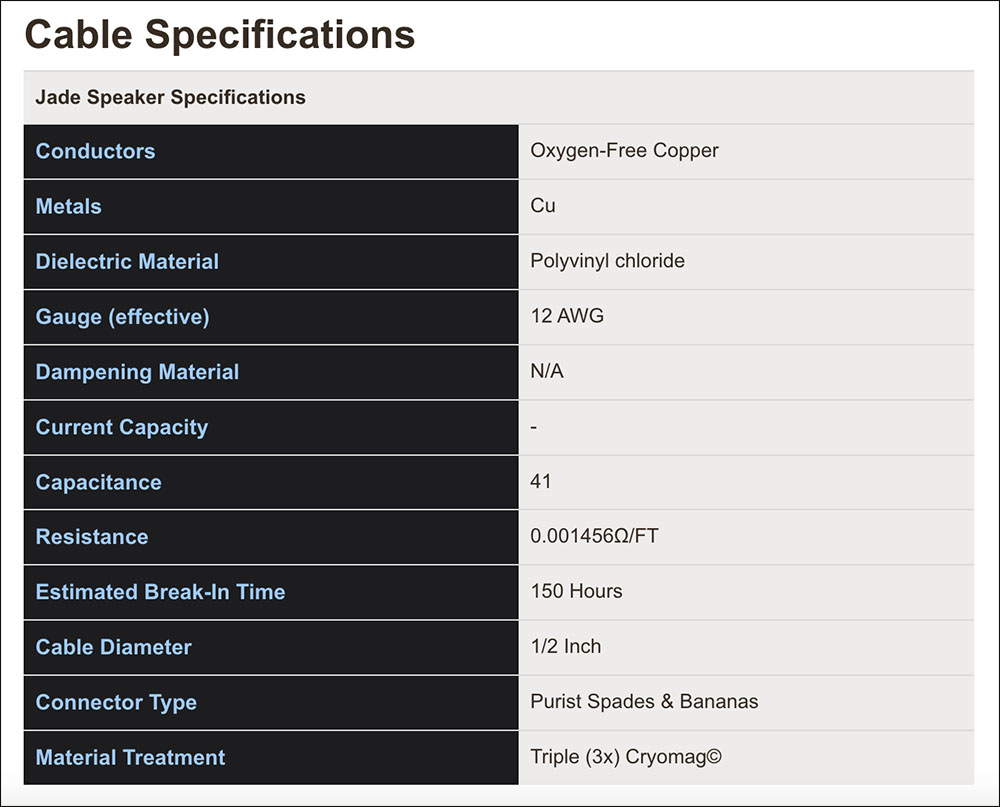The height and width of the screenshot is (807, 1000).
Task: Select the Resistance row label
Action: pyautogui.click(x=91, y=537)
